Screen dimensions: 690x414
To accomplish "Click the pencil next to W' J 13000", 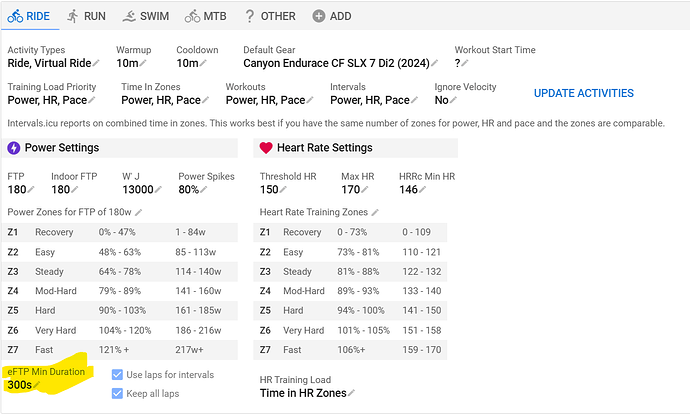I will [x=158, y=190].
